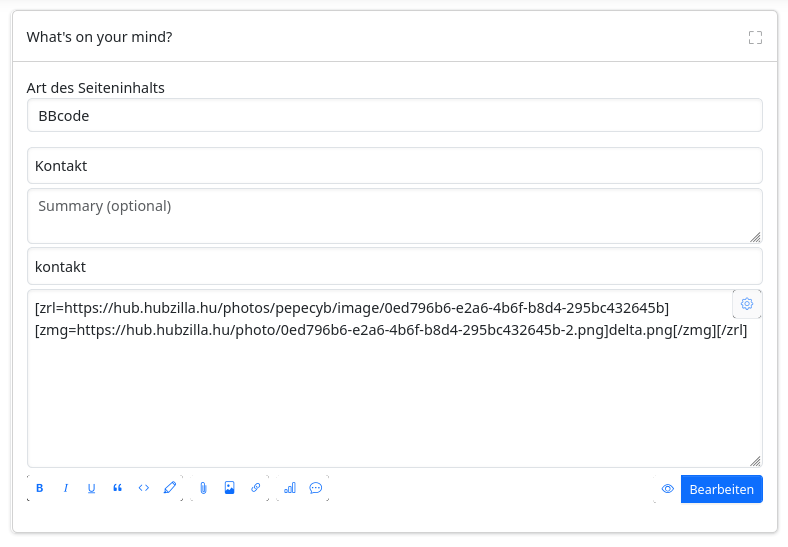The height and width of the screenshot is (547, 788).
Task: Toggle preview with the eye icon
Action: tap(668, 489)
